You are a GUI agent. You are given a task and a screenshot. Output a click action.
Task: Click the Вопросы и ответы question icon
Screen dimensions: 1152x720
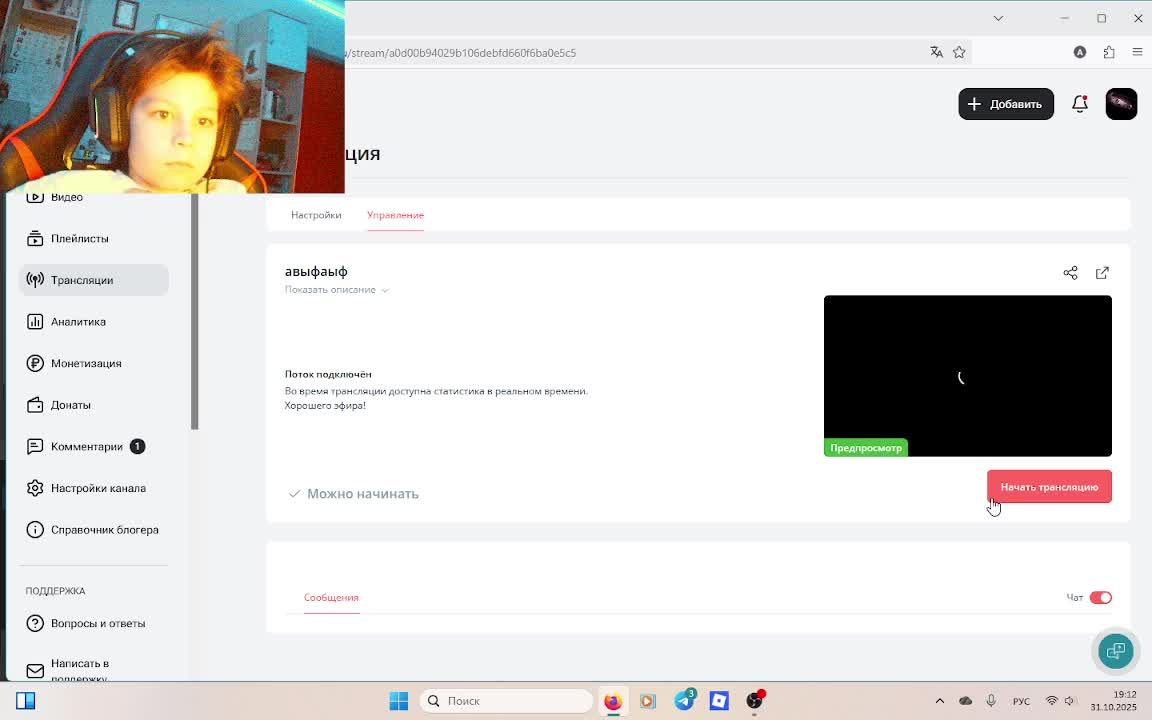[x=35, y=623]
